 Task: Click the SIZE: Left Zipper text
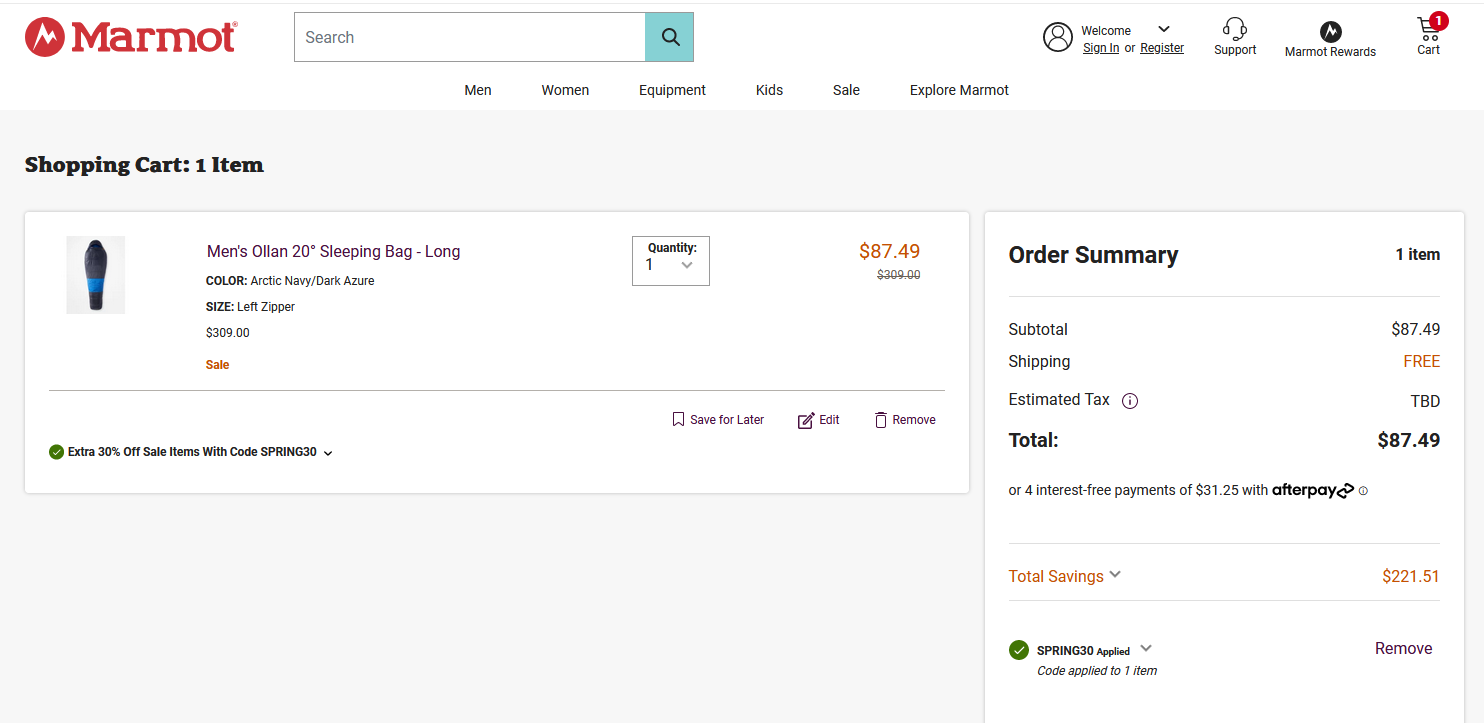point(250,307)
